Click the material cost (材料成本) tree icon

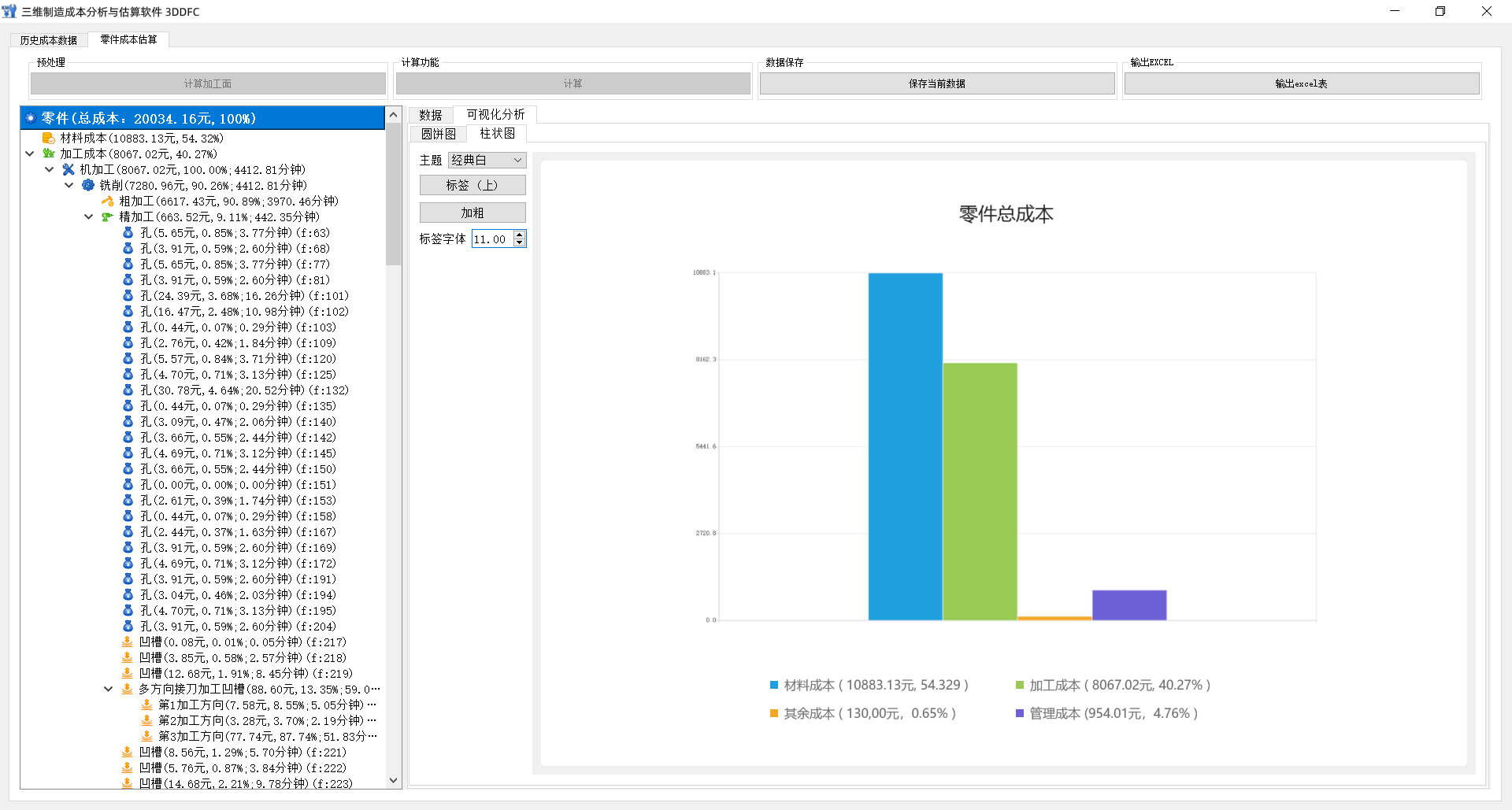pos(49,139)
